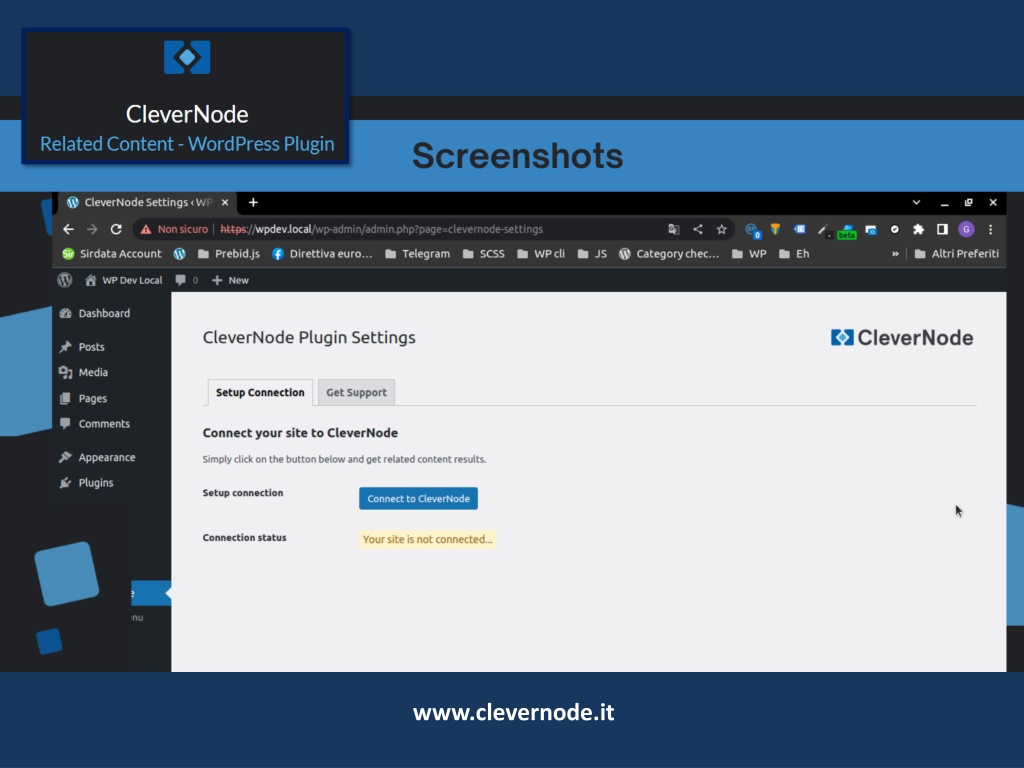The width and height of the screenshot is (1024, 768).
Task: Switch to the Setup Connection tab
Action: pyautogui.click(x=260, y=392)
